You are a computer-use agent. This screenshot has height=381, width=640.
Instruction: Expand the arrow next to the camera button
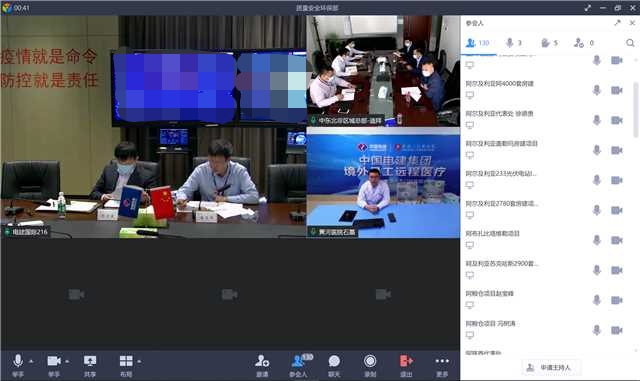(x=67, y=361)
